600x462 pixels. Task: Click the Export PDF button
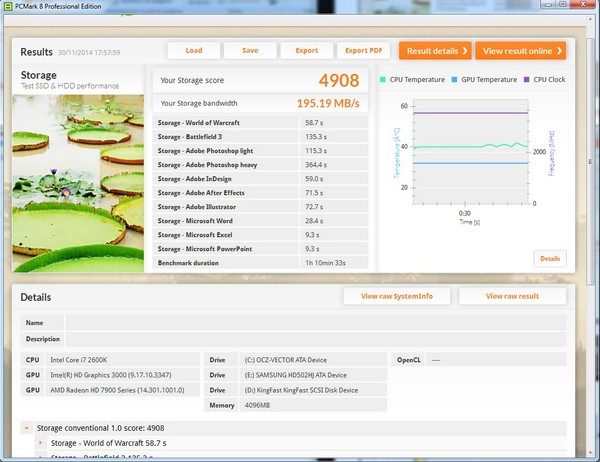point(364,51)
